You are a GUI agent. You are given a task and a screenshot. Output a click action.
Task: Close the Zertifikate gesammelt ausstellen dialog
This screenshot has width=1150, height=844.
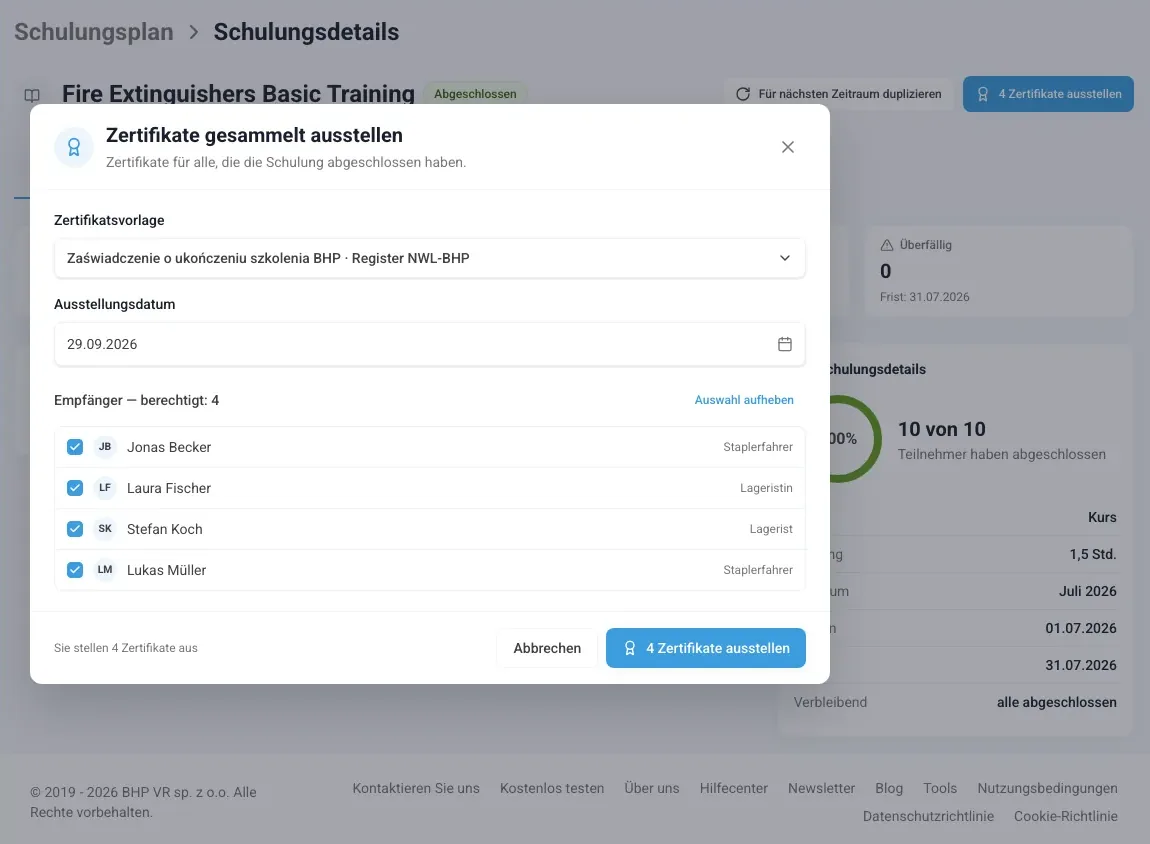(x=788, y=147)
